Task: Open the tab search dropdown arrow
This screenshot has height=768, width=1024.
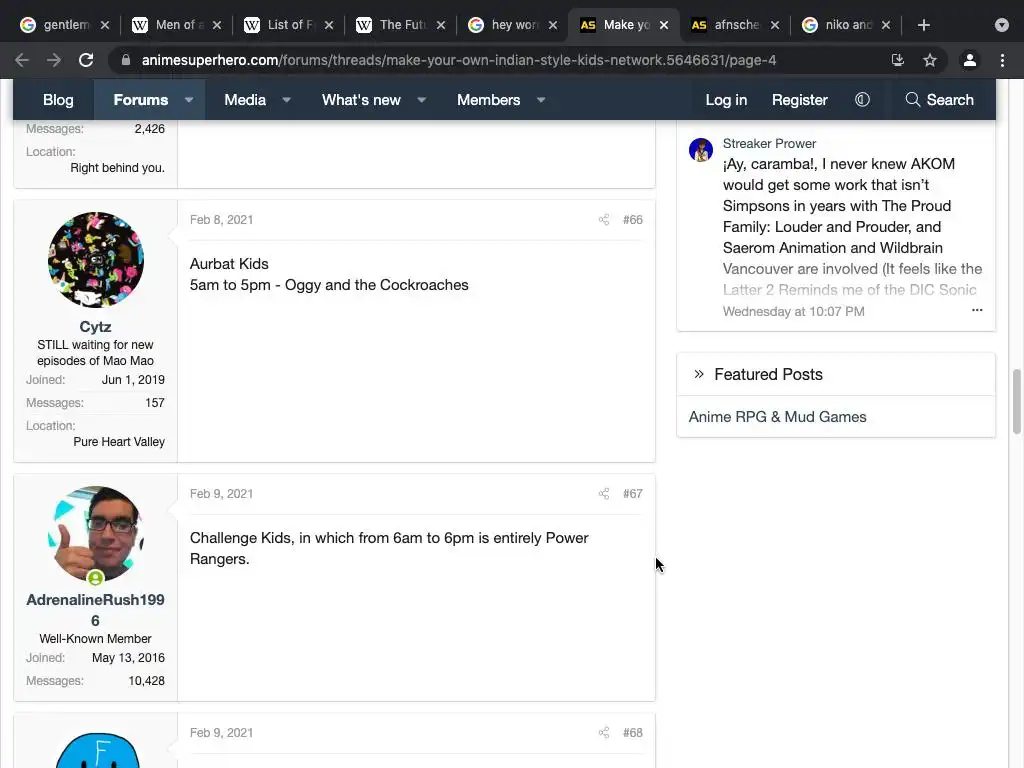Action: point(1002,25)
